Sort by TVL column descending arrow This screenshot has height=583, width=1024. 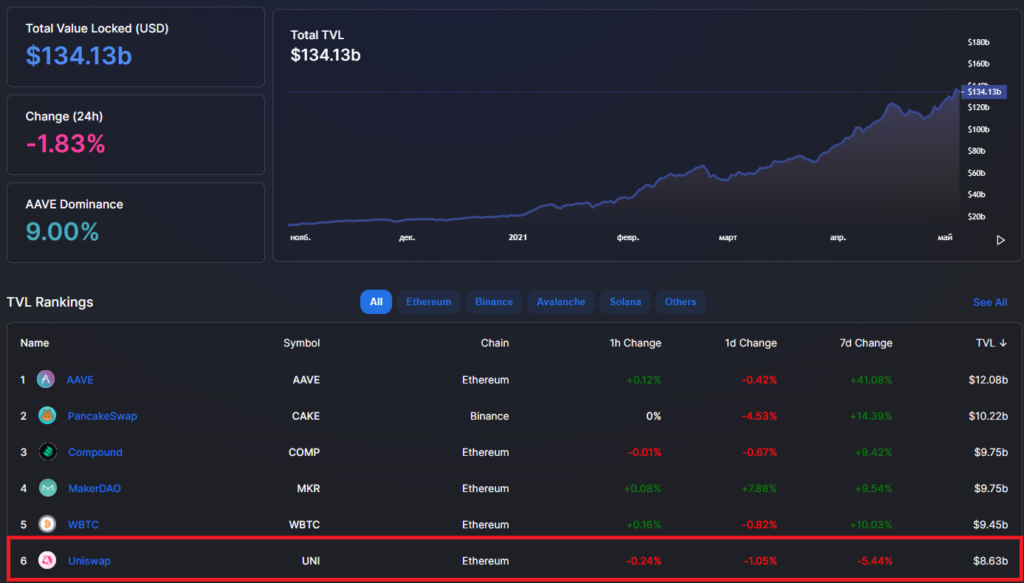(1003, 343)
